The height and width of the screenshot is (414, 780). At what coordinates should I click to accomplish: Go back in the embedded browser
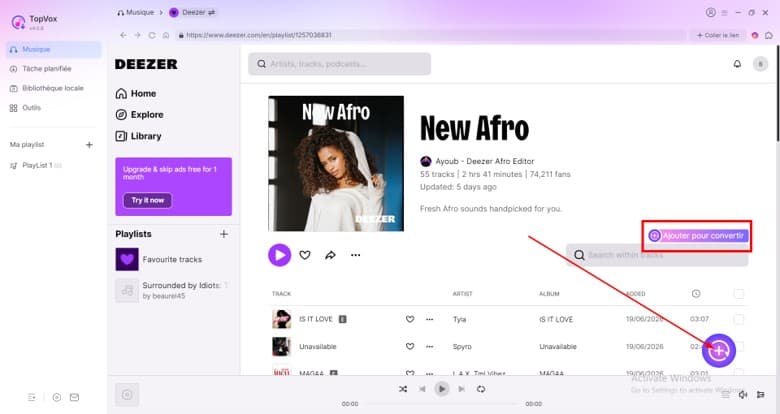coord(123,35)
